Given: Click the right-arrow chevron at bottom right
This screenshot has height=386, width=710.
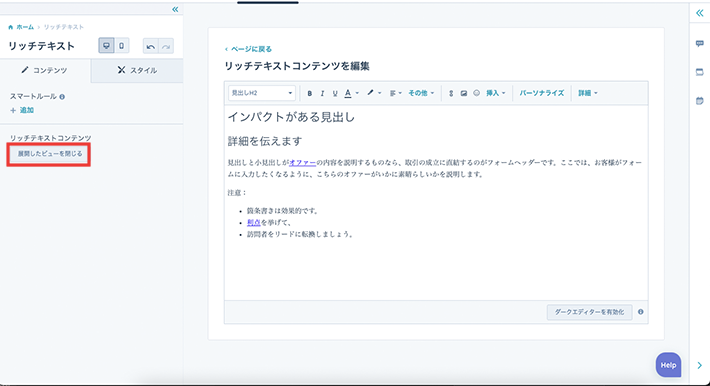Looking at the screenshot, I should tap(700, 365).
